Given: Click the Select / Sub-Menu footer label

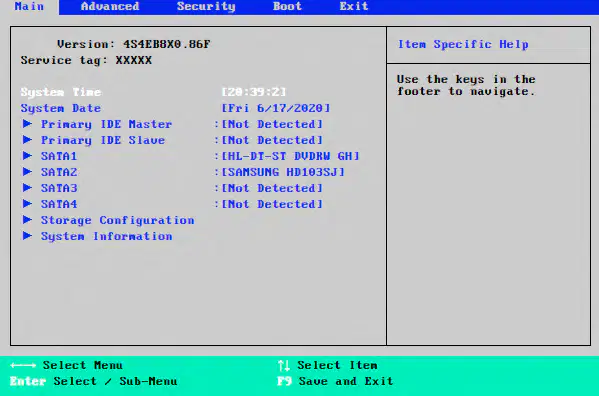Looking at the screenshot, I should point(115,381).
